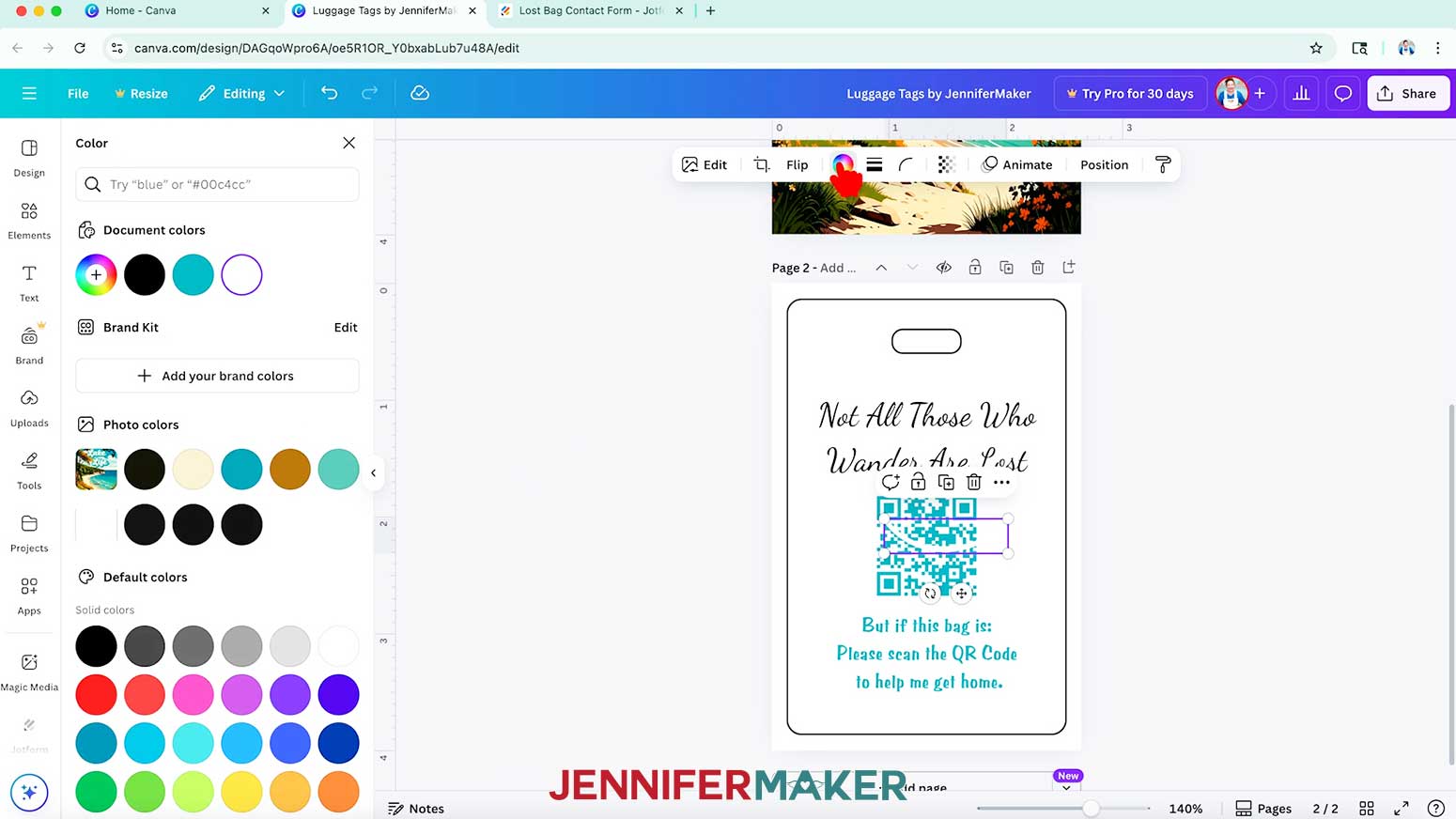The width and height of the screenshot is (1456, 819).
Task: Click the Share button
Action: [1408, 93]
